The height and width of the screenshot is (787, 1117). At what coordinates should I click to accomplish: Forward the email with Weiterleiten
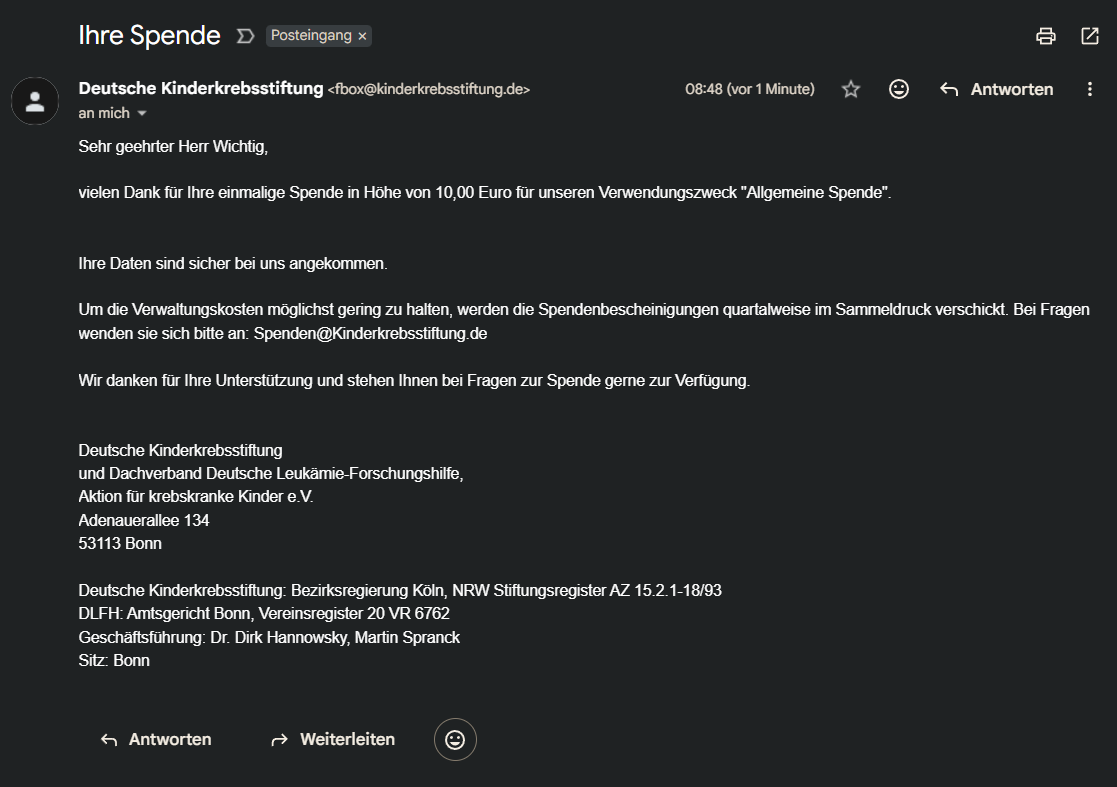333,740
